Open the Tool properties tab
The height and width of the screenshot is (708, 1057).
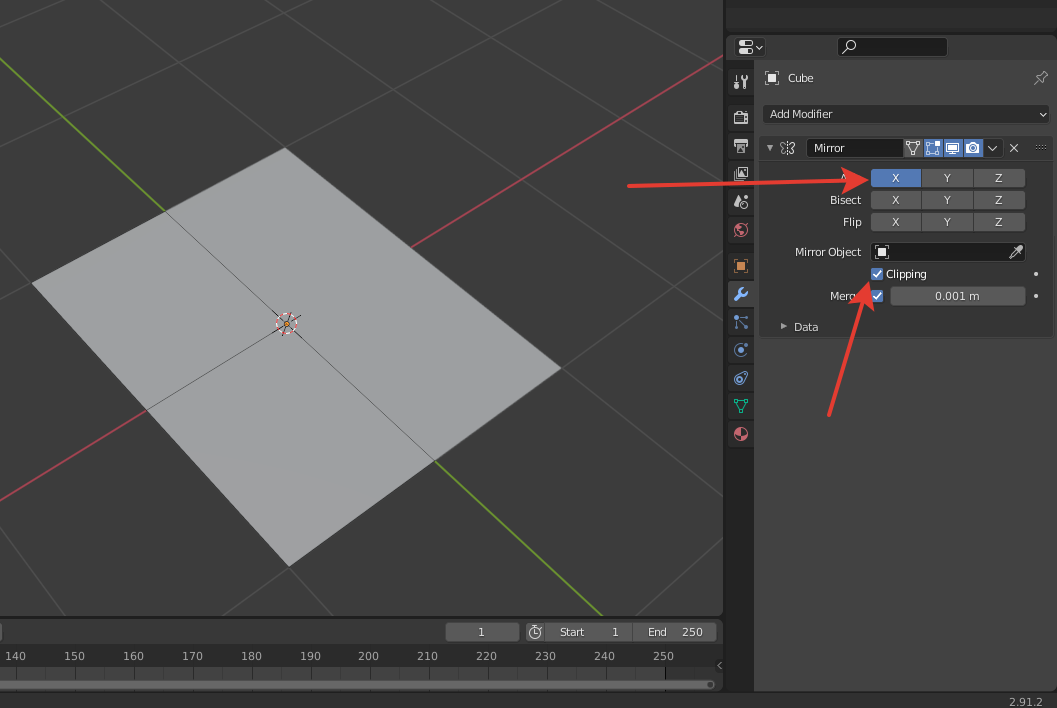(x=741, y=82)
